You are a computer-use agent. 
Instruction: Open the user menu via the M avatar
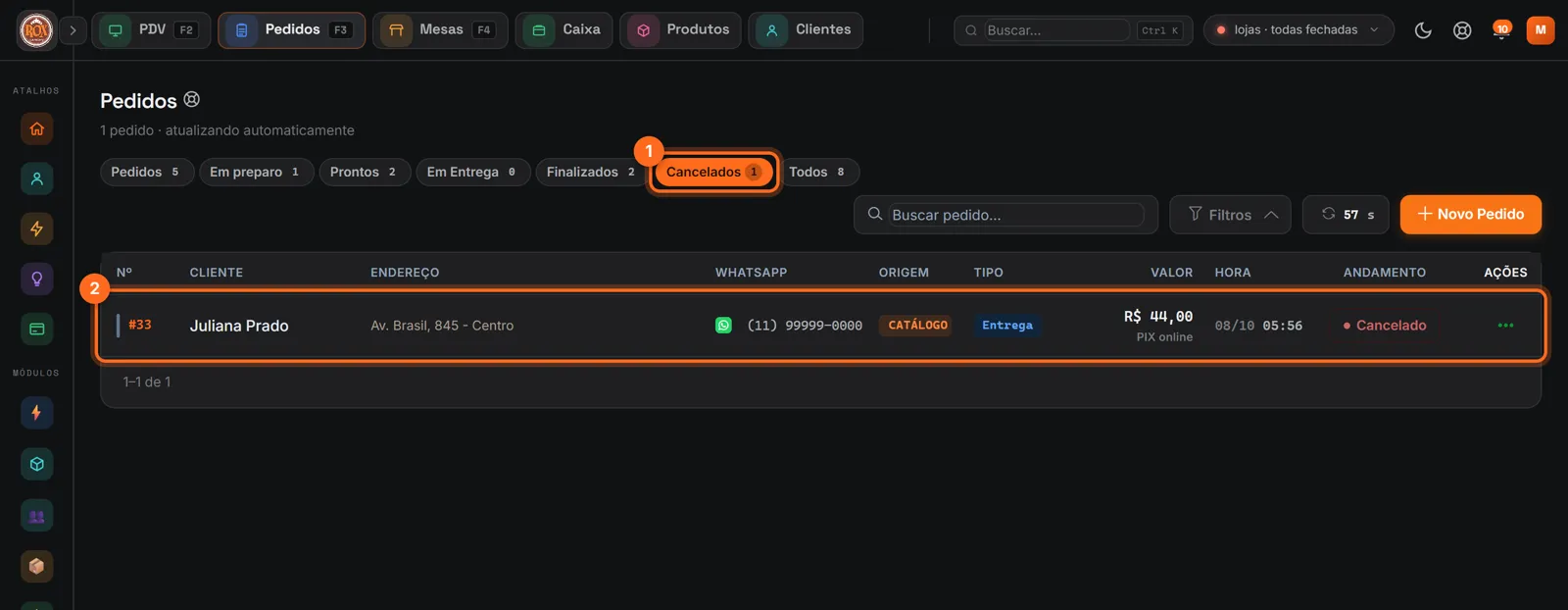pos(1541,30)
